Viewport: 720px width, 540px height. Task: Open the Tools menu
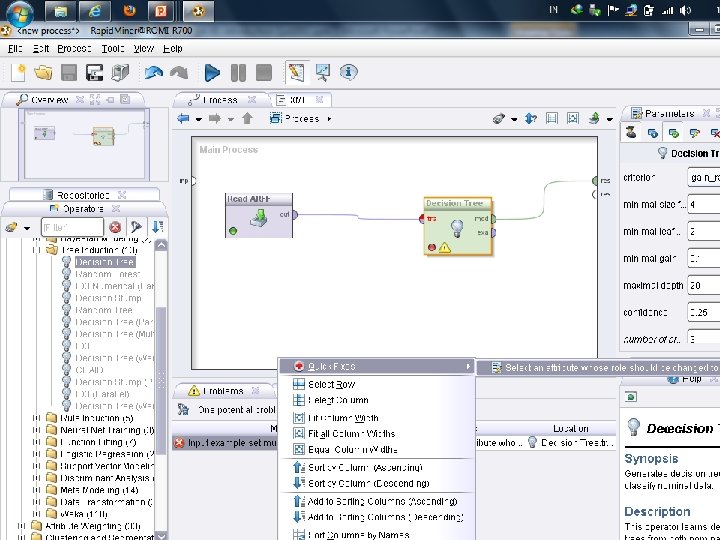[x=112, y=48]
